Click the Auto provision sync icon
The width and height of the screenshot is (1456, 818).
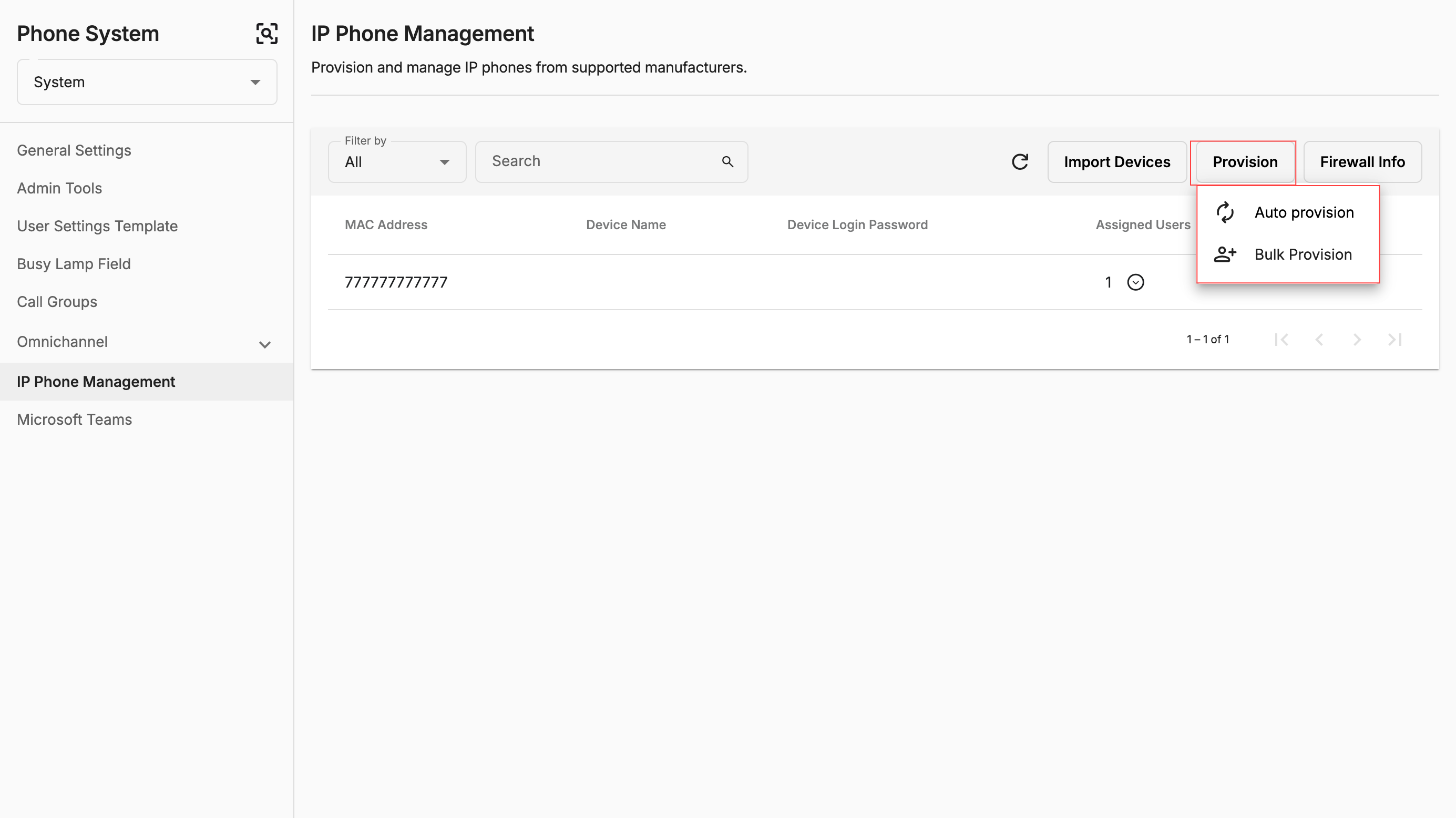point(1225,212)
